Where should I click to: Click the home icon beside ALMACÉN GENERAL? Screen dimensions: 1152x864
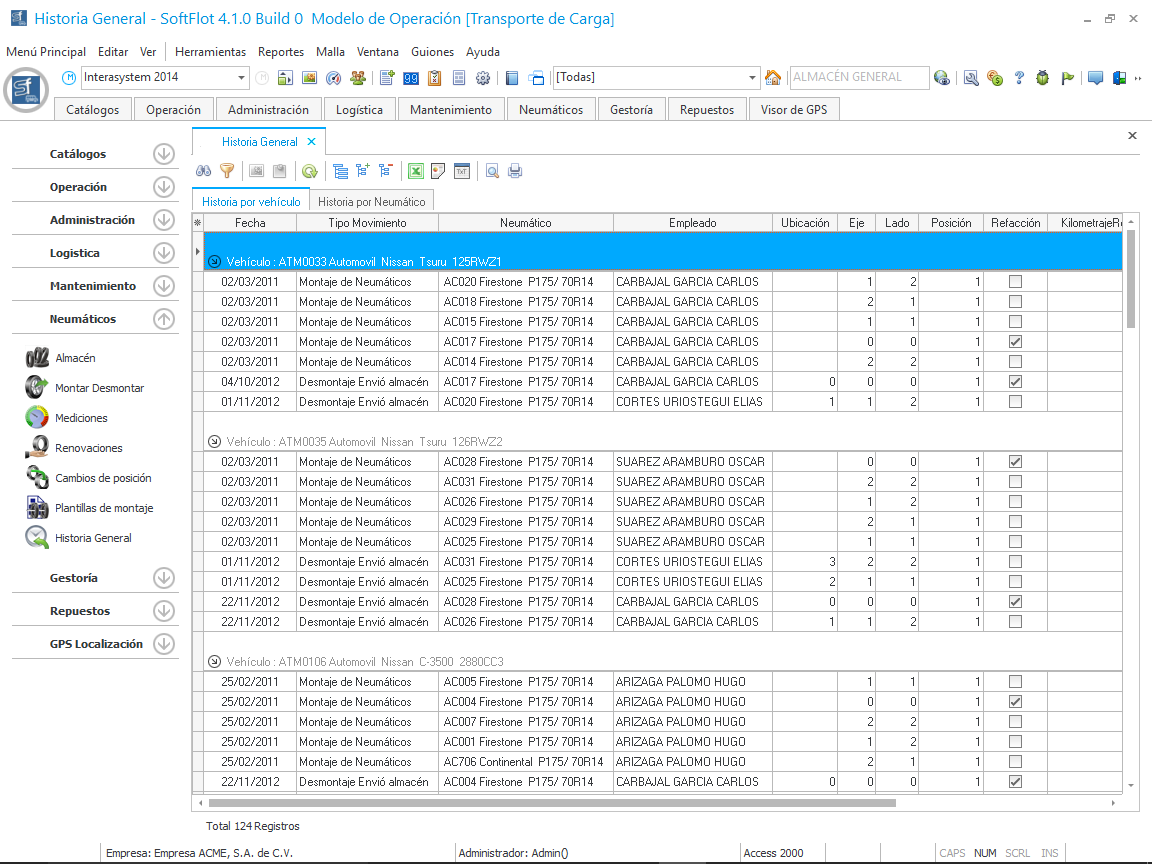click(773, 78)
